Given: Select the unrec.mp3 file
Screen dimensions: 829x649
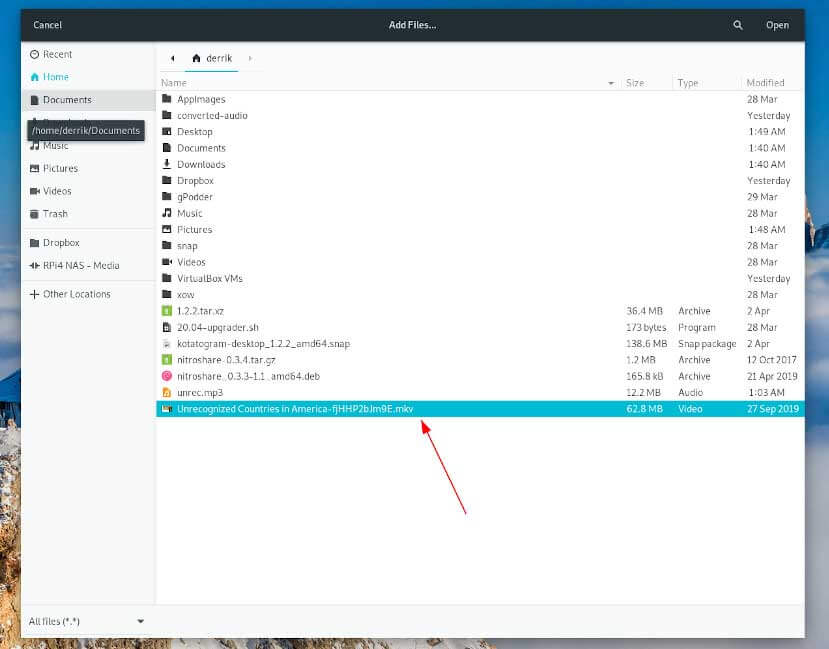Looking at the screenshot, I should (x=480, y=392).
